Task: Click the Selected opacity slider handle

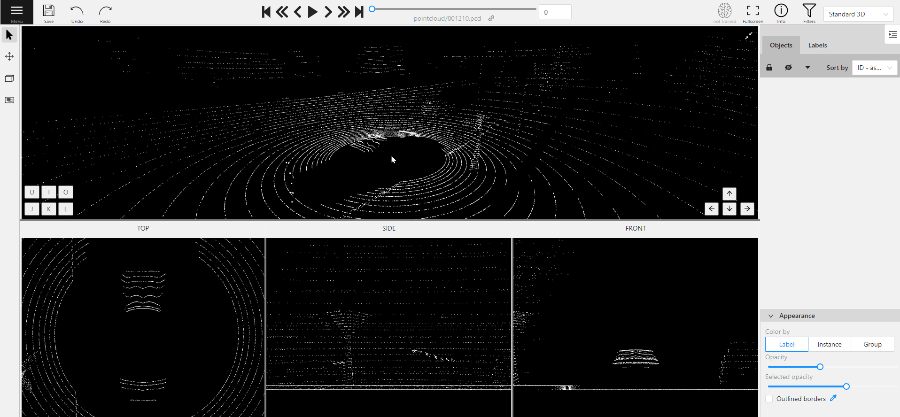Action: pyautogui.click(x=846, y=386)
